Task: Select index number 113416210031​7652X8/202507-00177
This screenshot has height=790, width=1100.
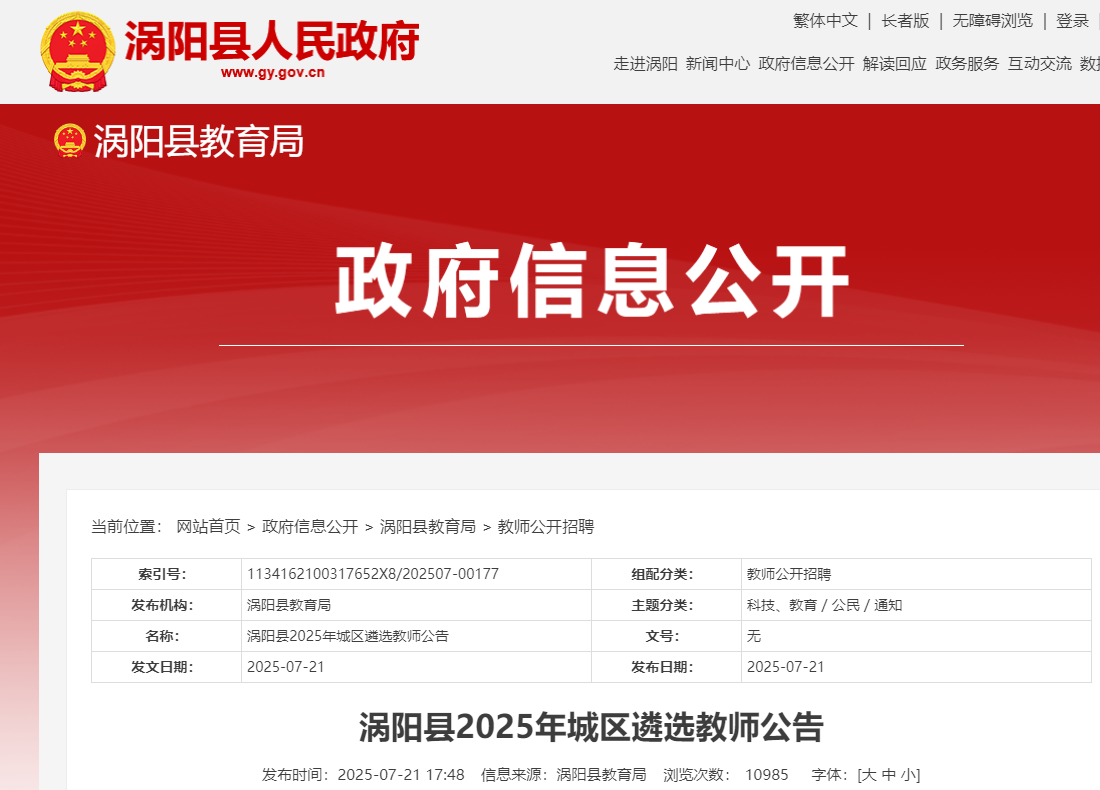Action: point(373,574)
